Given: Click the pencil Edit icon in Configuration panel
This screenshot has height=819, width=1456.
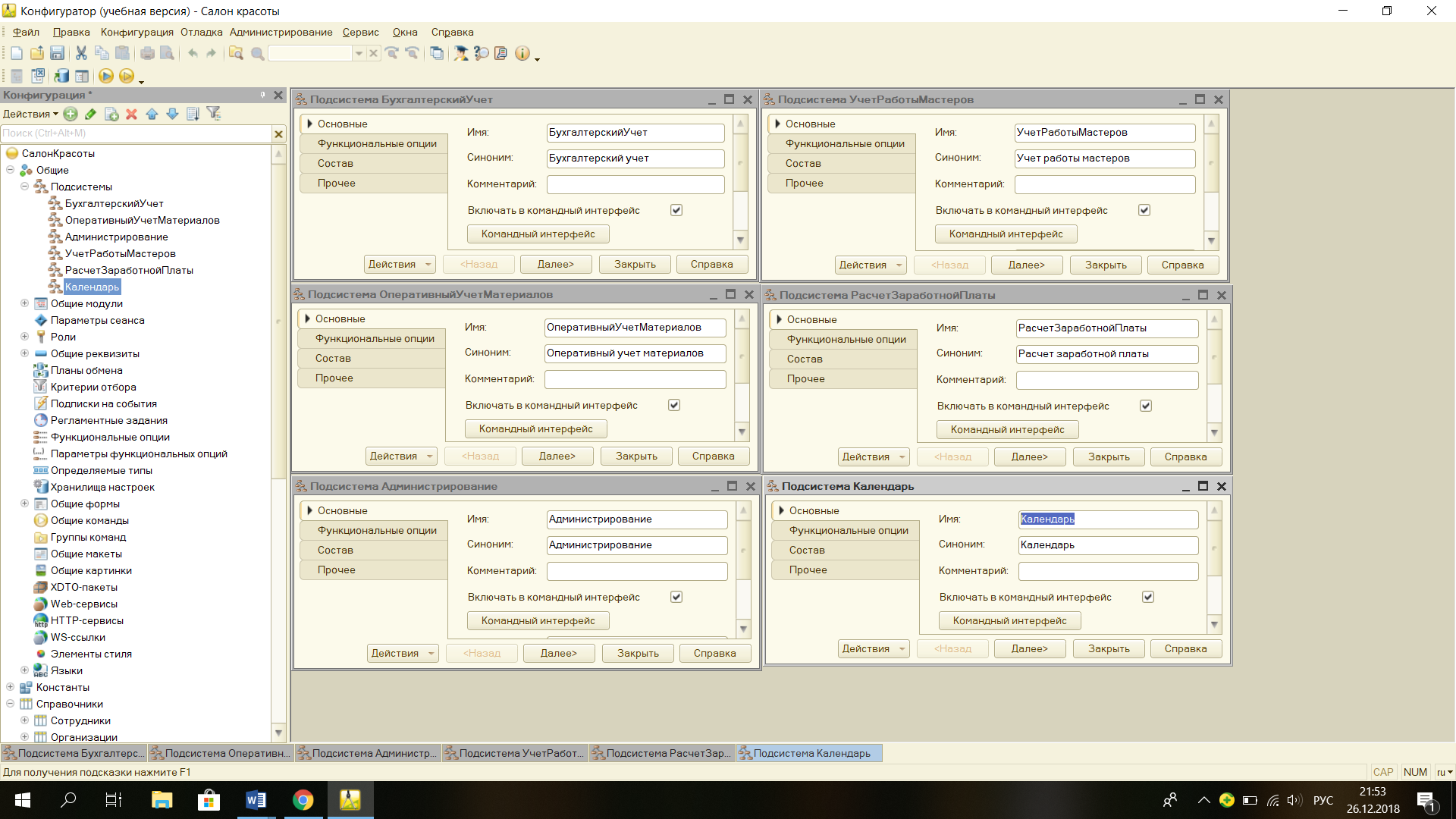Looking at the screenshot, I should (x=90, y=114).
